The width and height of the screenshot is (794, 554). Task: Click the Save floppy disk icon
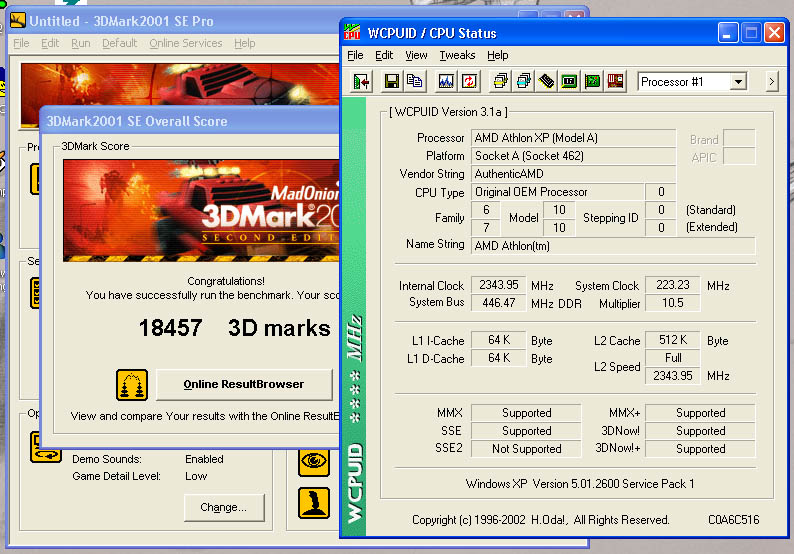[x=391, y=82]
